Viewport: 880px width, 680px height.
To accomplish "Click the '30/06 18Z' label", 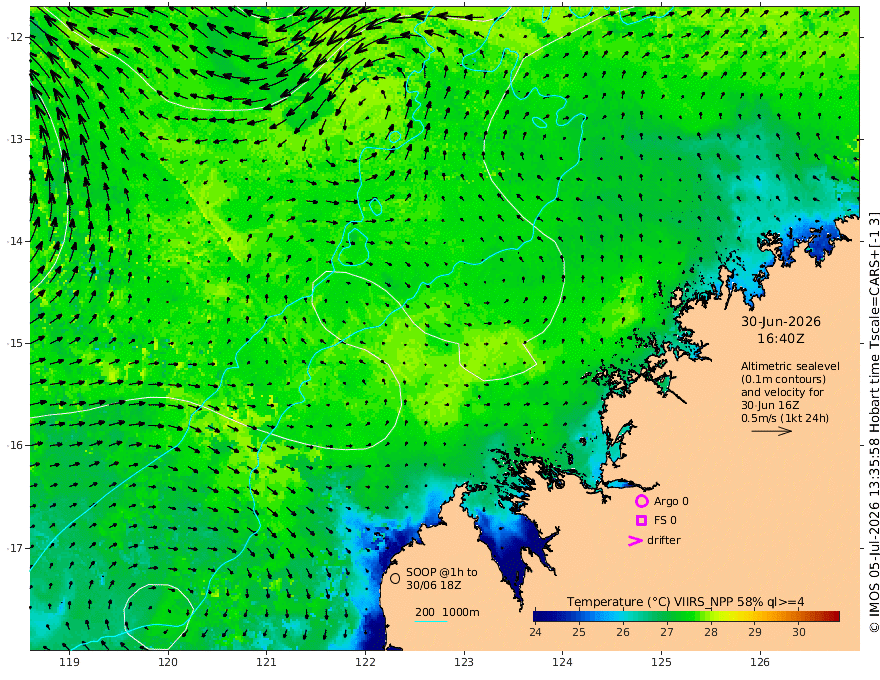I will [434, 585].
